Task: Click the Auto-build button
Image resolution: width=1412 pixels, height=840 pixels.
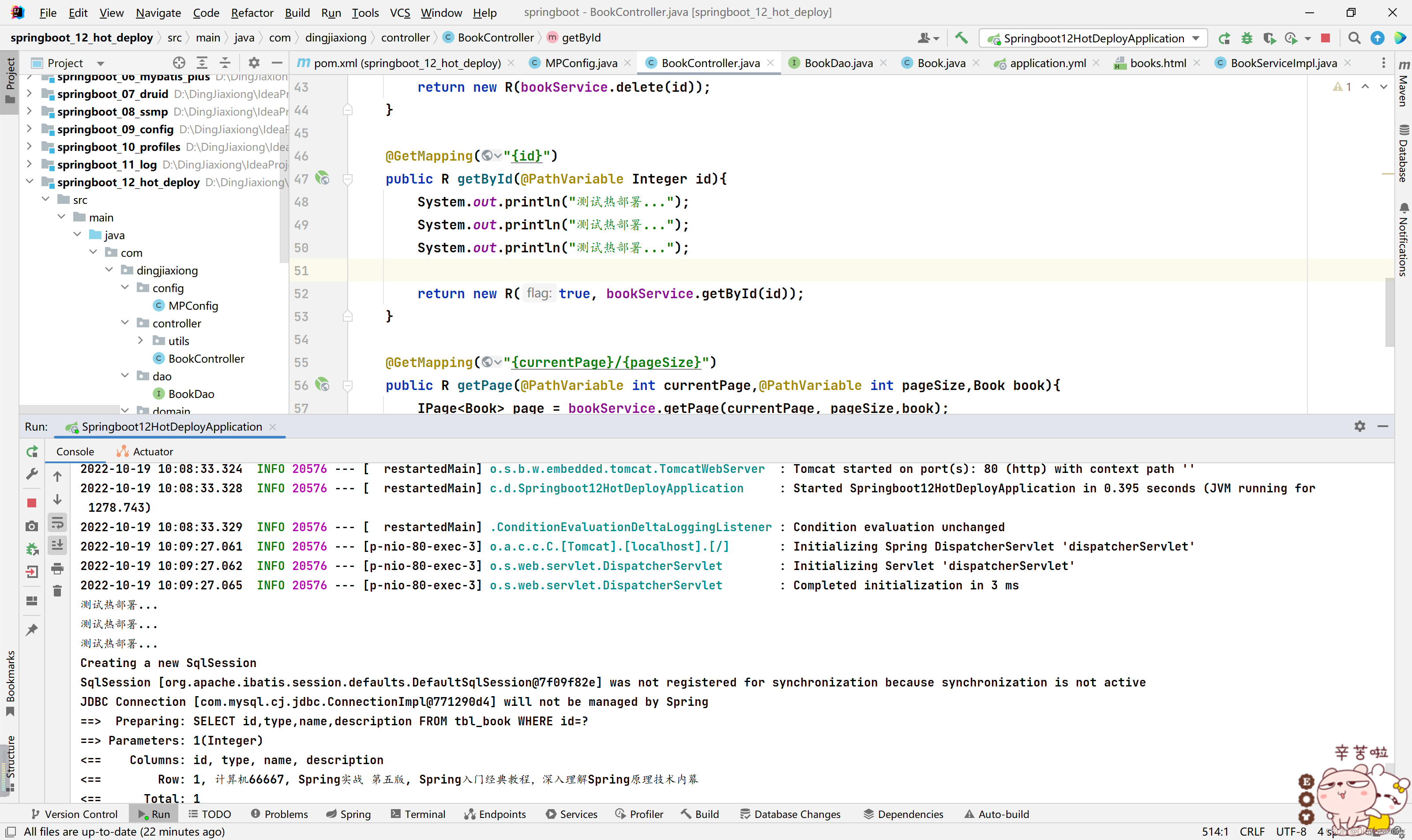Action: 997,814
